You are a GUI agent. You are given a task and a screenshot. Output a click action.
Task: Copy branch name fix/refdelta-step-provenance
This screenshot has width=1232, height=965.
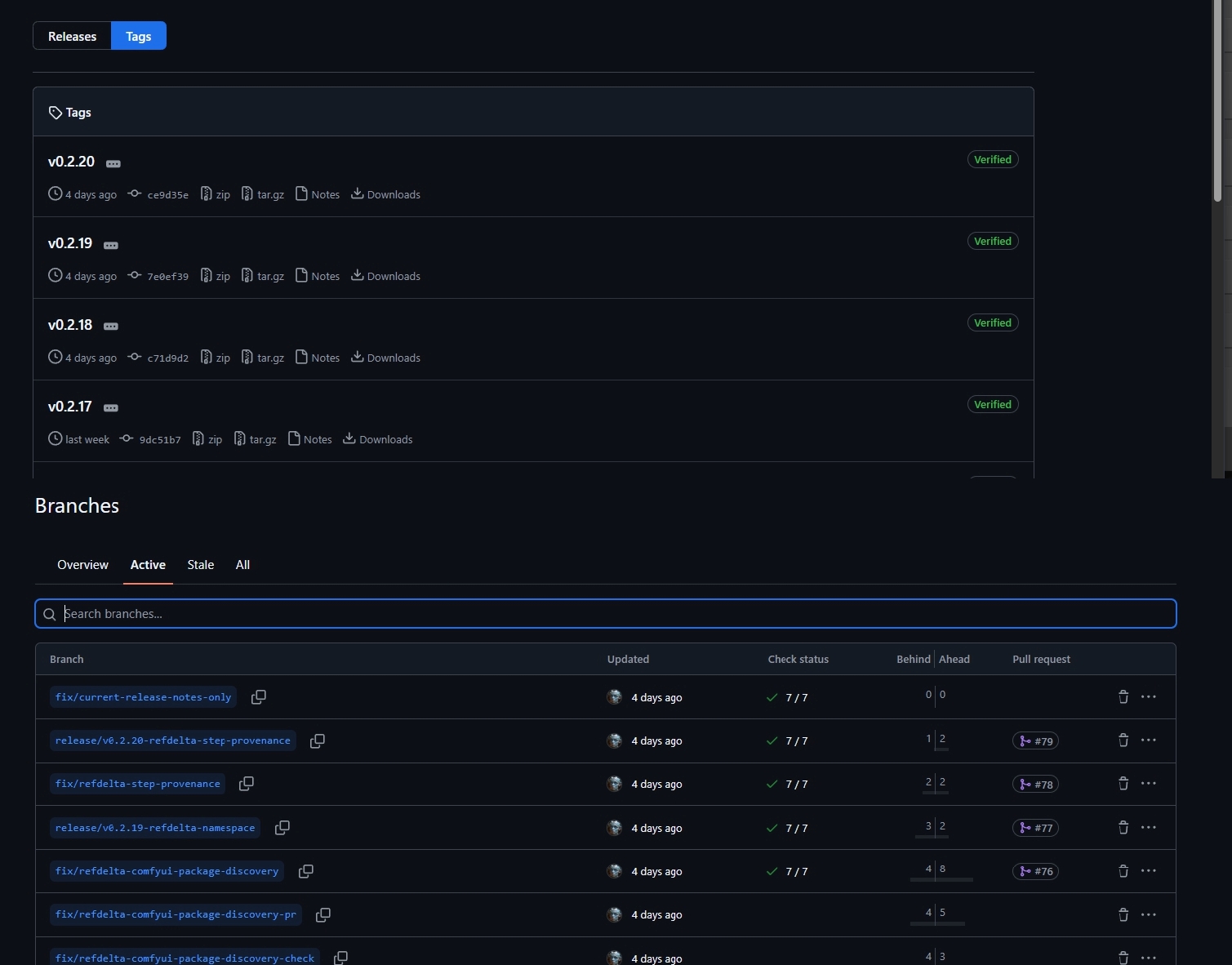[247, 784]
